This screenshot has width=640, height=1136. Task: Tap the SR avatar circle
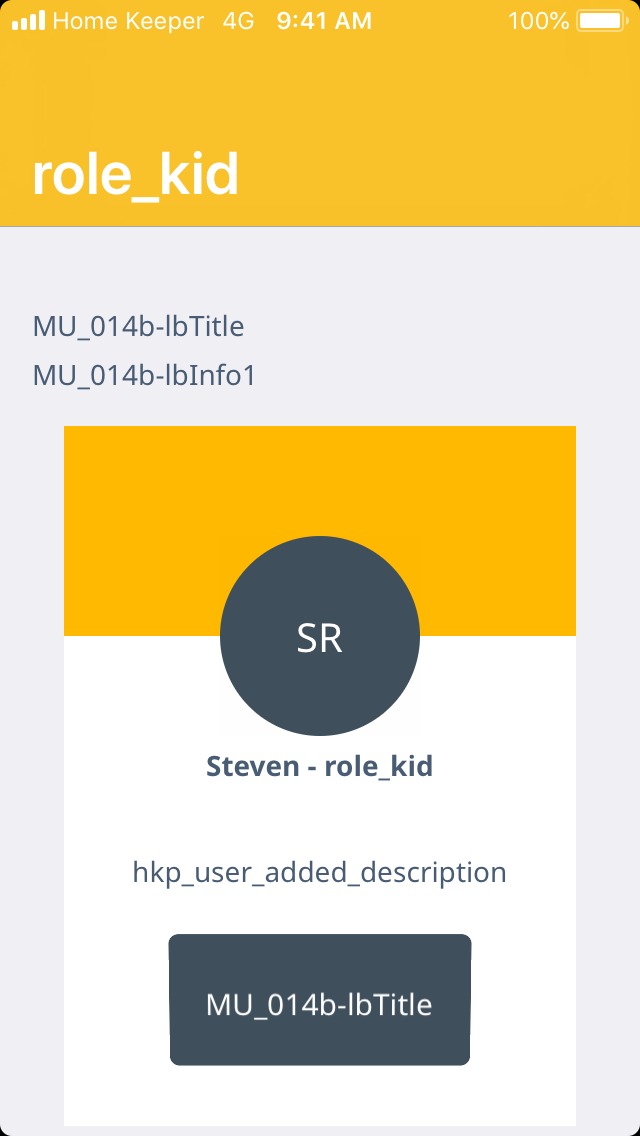[x=320, y=637]
